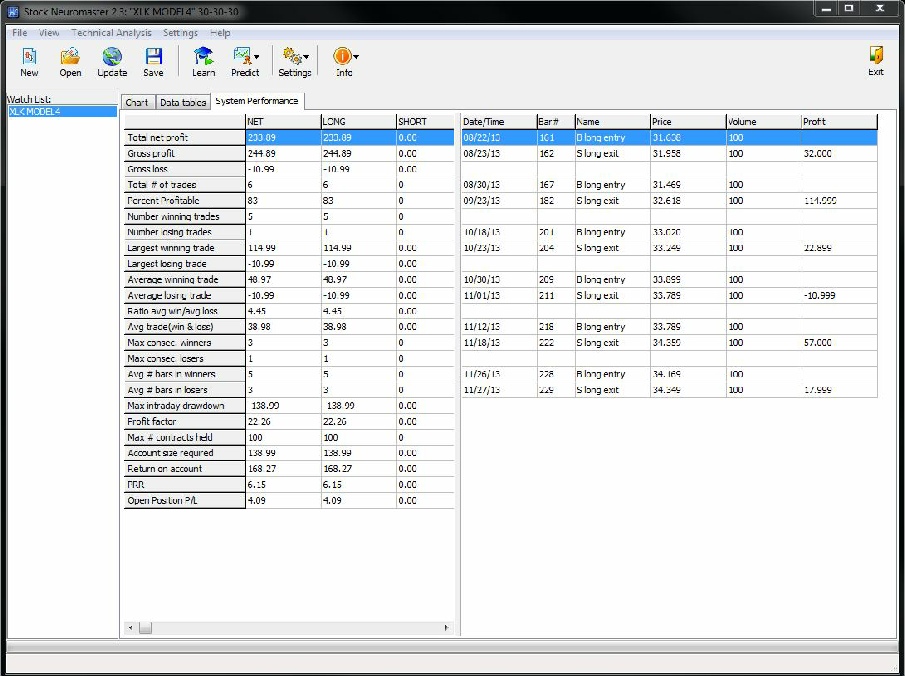Click the horizontal scrollbar's left arrow
Screen dimensions: 905x676
(x=130, y=628)
